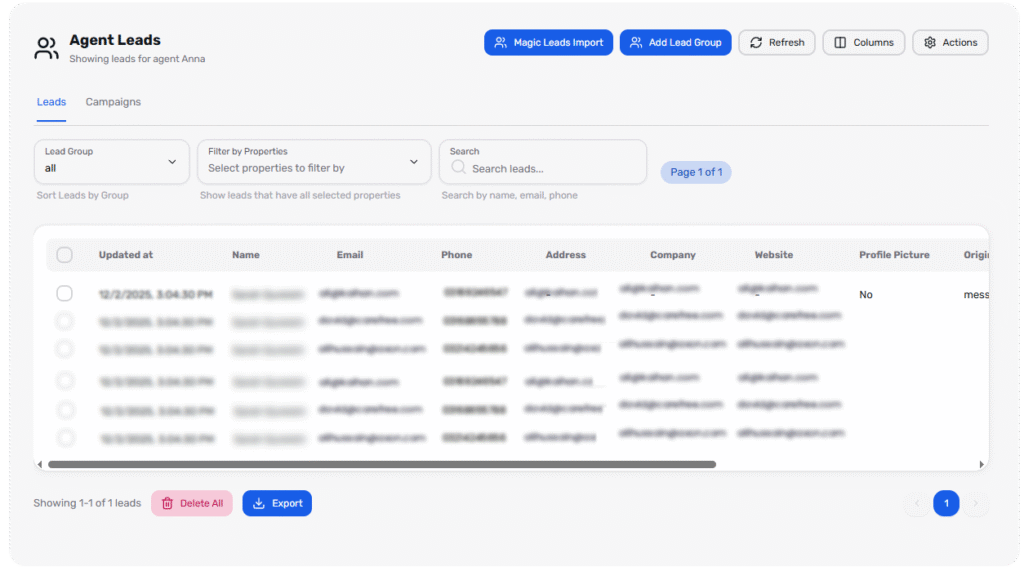Click the Magic Leads Import button

coord(548,43)
